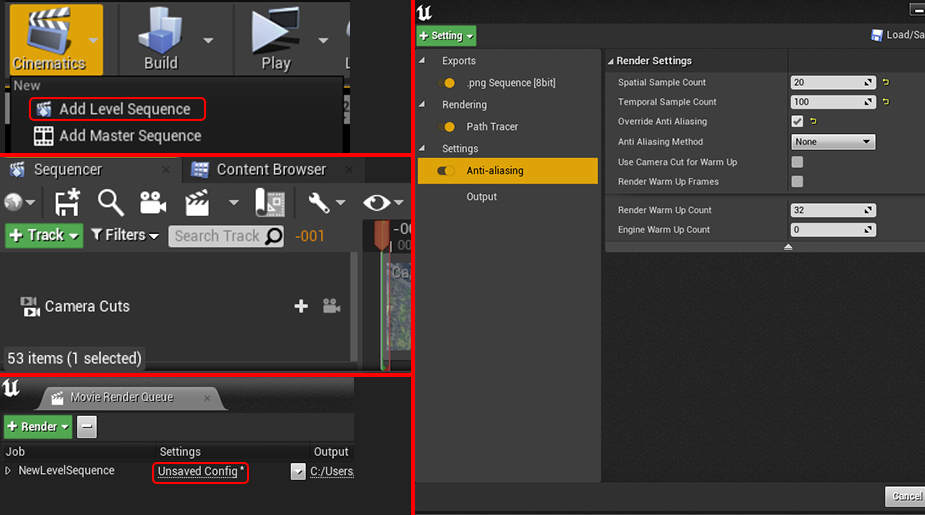925x515 pixels.
Task: Focus the Search Tracks field
Action: (x=226, y=236)
